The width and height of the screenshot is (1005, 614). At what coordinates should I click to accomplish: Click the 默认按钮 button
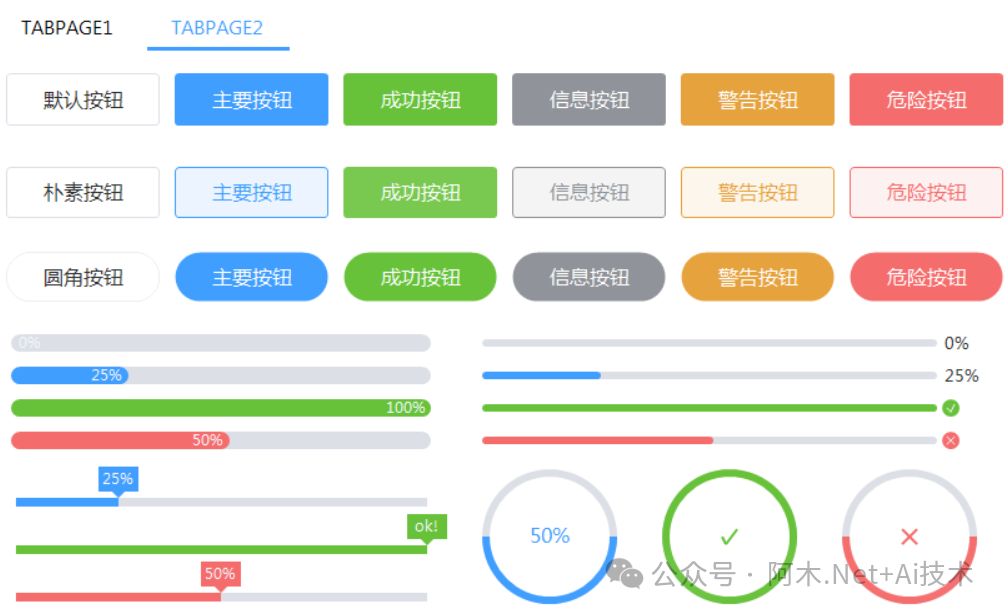(83, 100)
